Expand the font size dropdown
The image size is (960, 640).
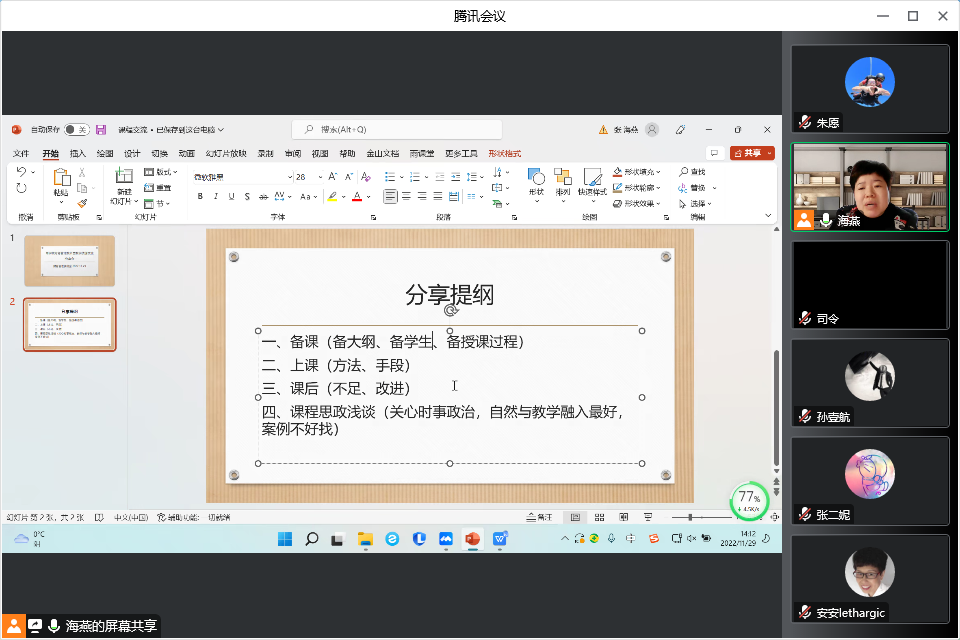tap(318, 177)
